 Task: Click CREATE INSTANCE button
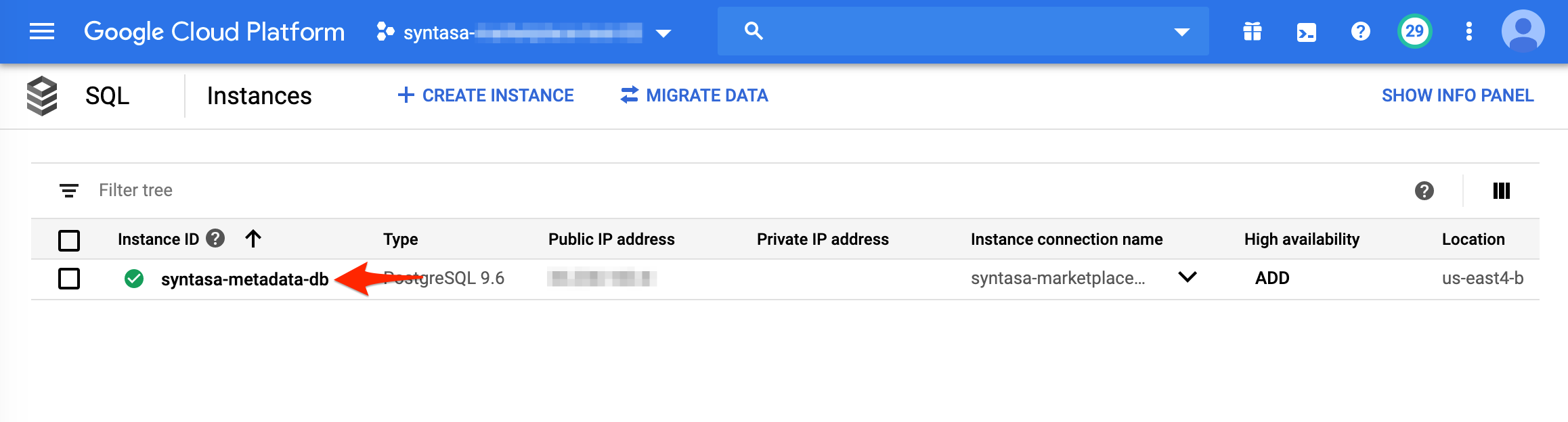coord(485,95)
